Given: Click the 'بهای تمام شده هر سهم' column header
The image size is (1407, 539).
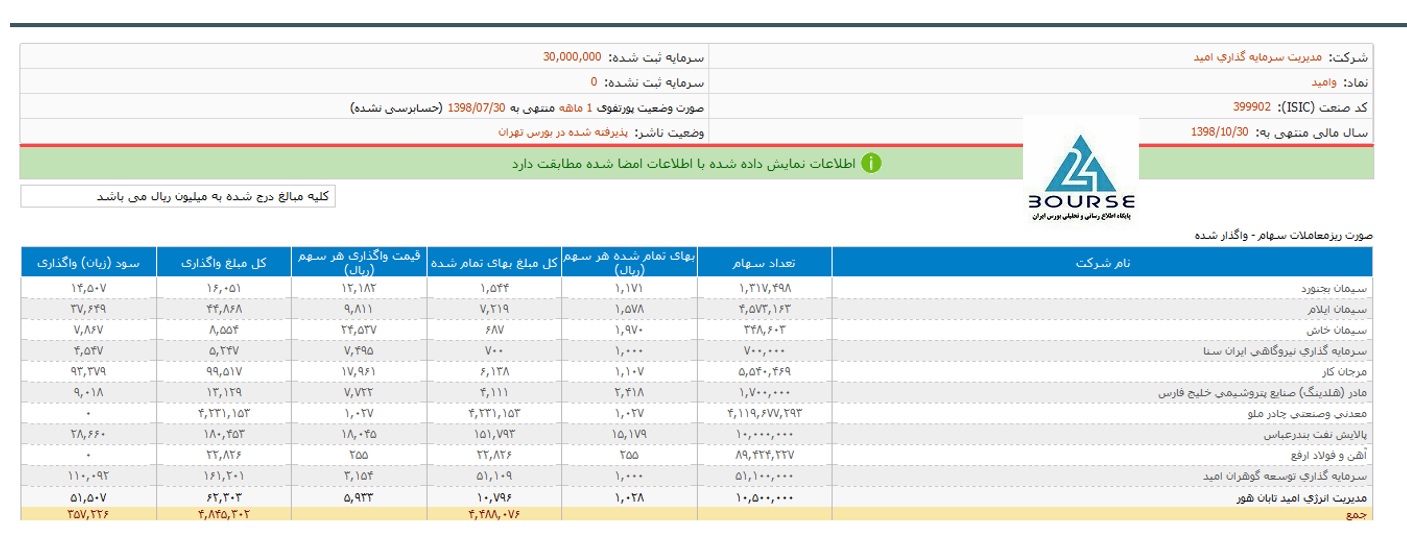Looking at the screenshot, I should [629, 263].
